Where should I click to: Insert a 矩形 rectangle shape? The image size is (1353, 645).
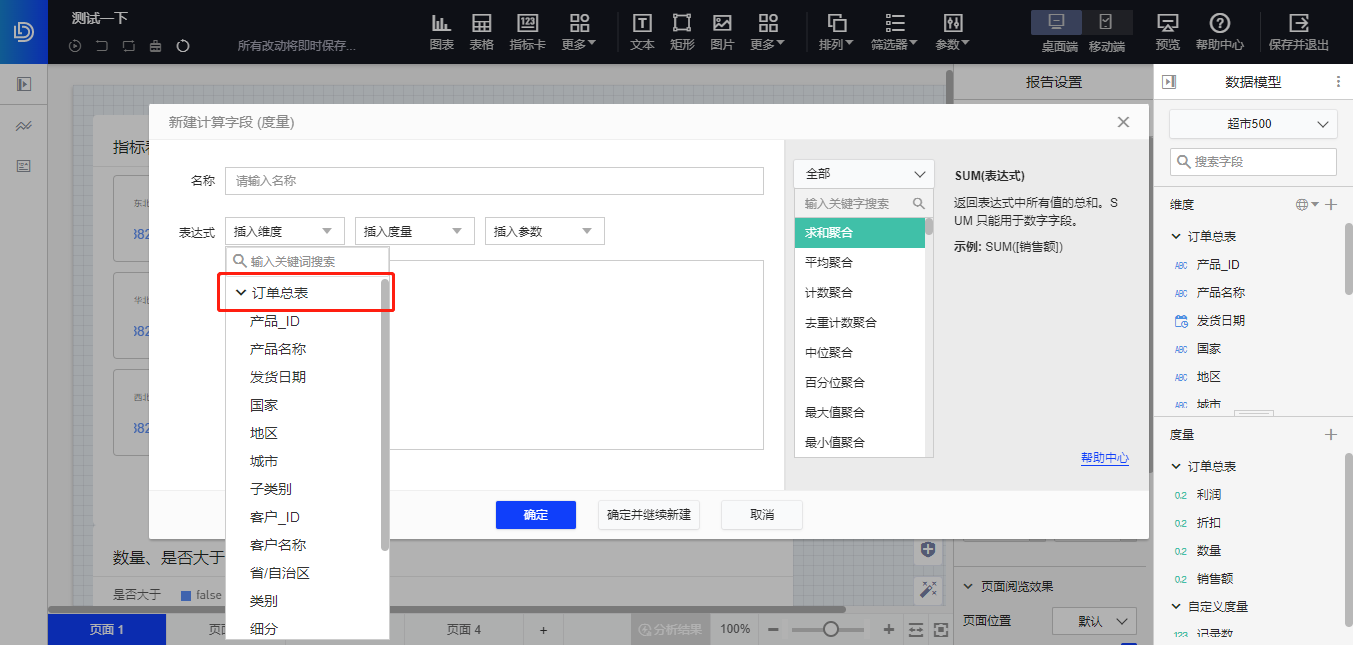click(681, 30)
